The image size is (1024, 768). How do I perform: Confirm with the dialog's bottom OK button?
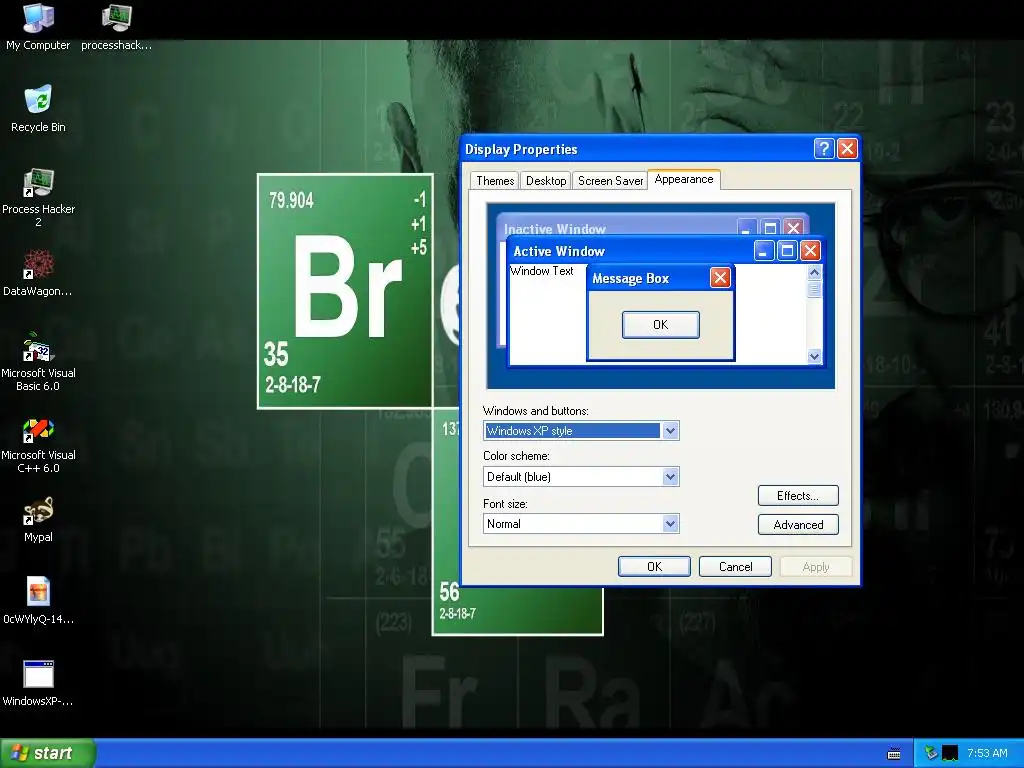point(654,567)
